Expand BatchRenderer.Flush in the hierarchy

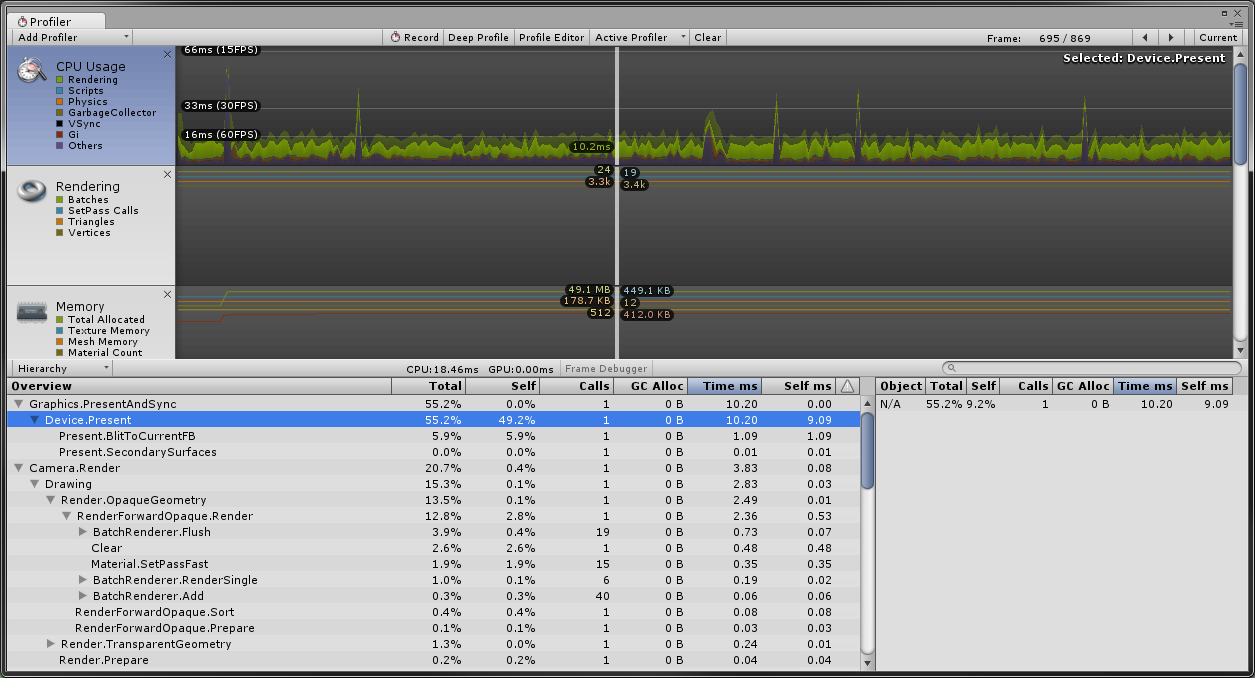84,532
